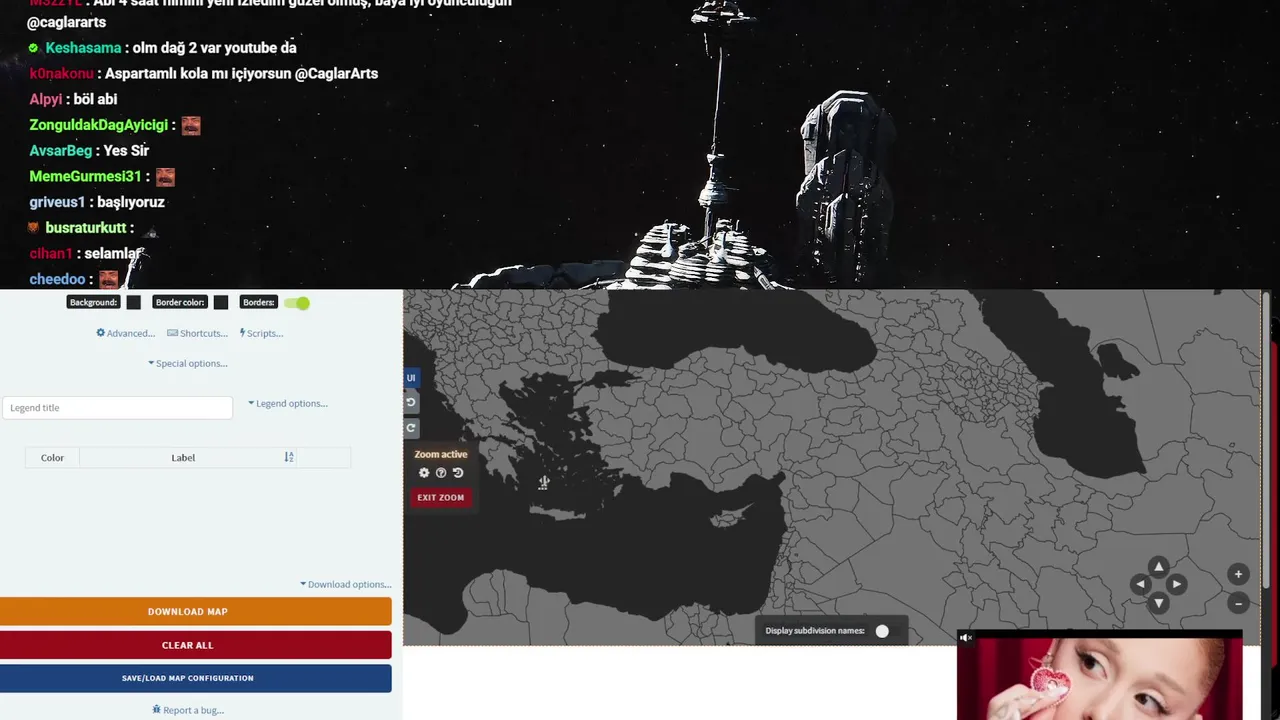1280x720 pixels.
Task: Open the Background color swatch
Action: click(x=133, y=303)
